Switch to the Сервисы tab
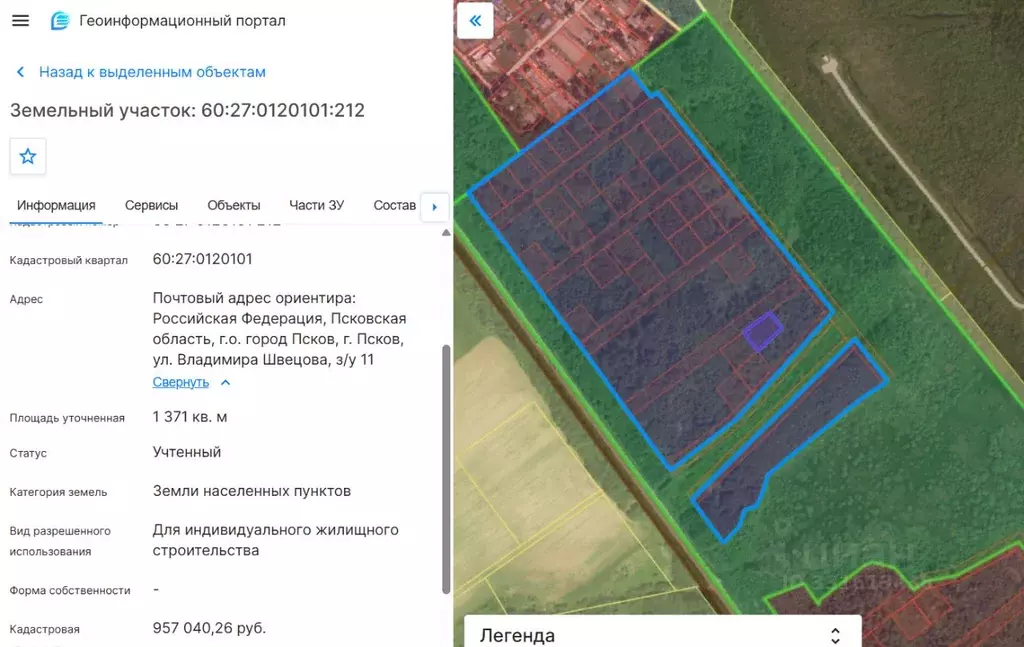The width and height of the screenshot is (1024, 647). pyautogui.click(x=152, y=206)
